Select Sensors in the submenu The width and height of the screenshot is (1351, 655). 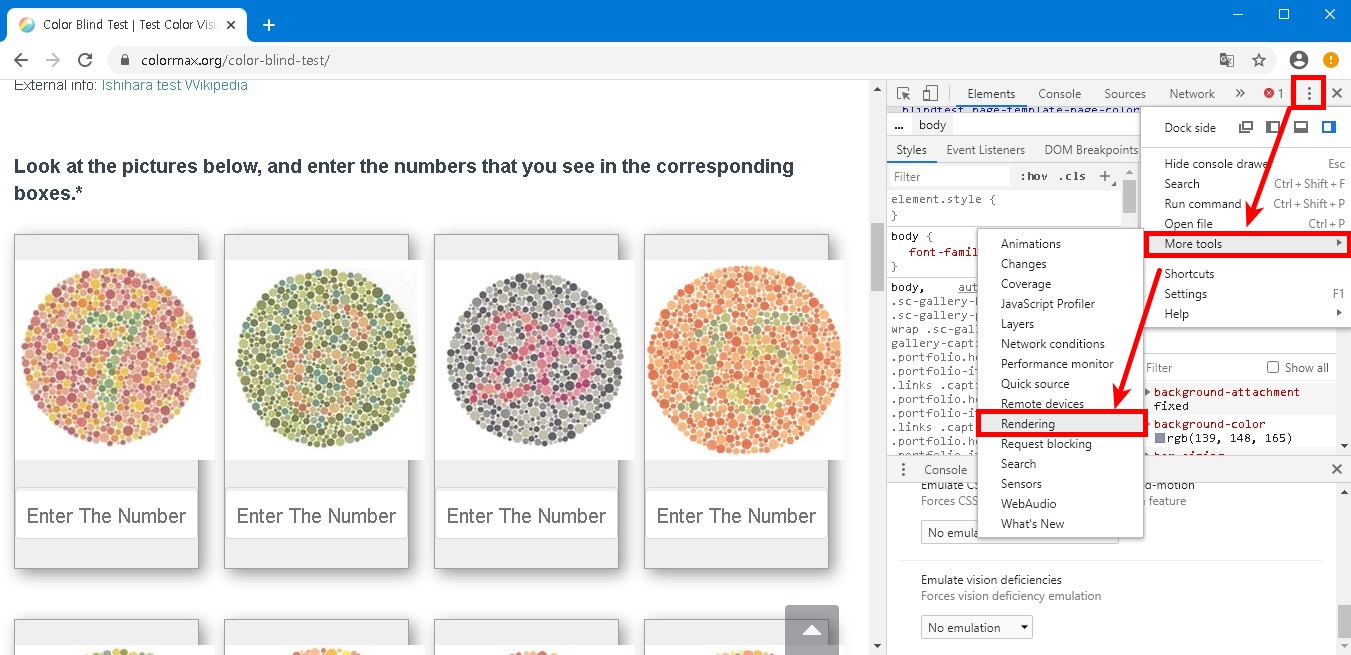coord(1061,484)
